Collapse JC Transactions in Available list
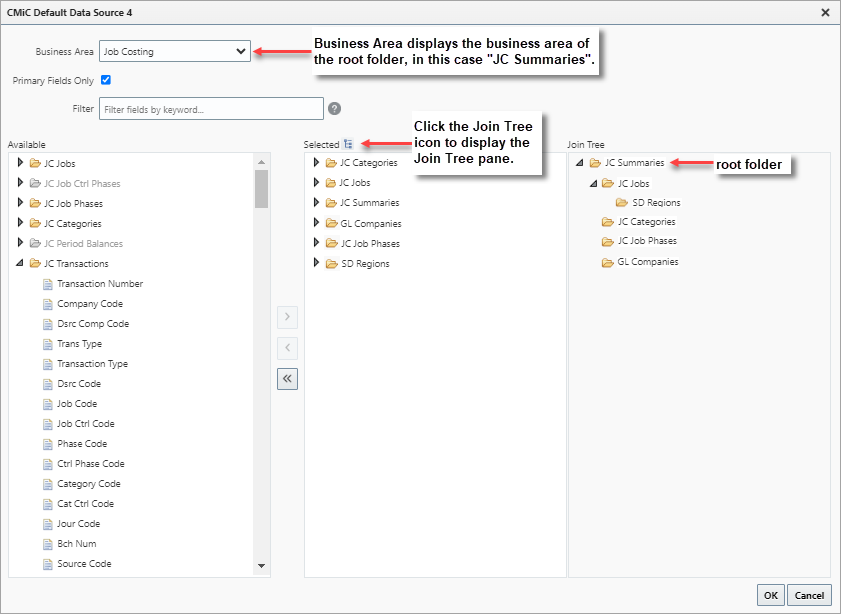Image resolution: width=841 pixels, height=614 pixels. [x=20, y=263]
